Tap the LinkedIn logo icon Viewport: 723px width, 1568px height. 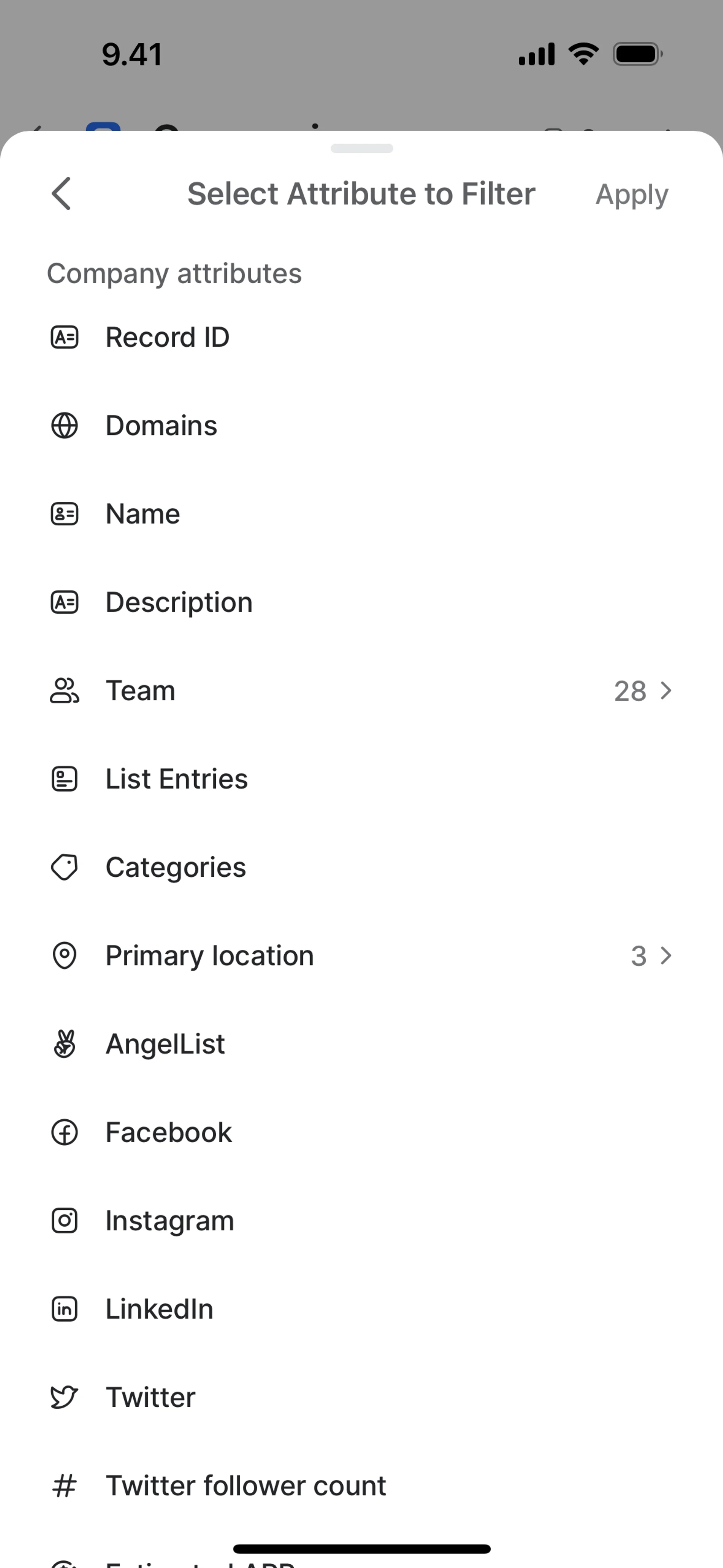pos(64,1309)
